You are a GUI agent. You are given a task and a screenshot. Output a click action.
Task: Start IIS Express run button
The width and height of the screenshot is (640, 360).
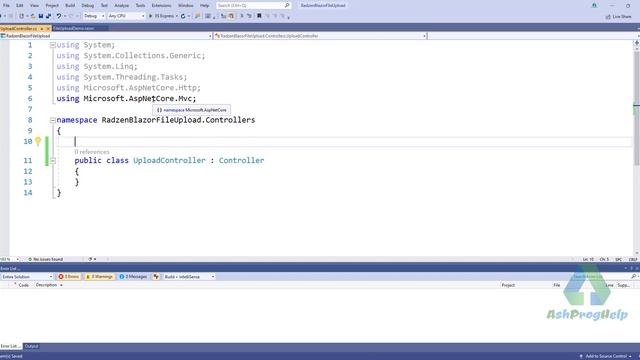(161, 16)
